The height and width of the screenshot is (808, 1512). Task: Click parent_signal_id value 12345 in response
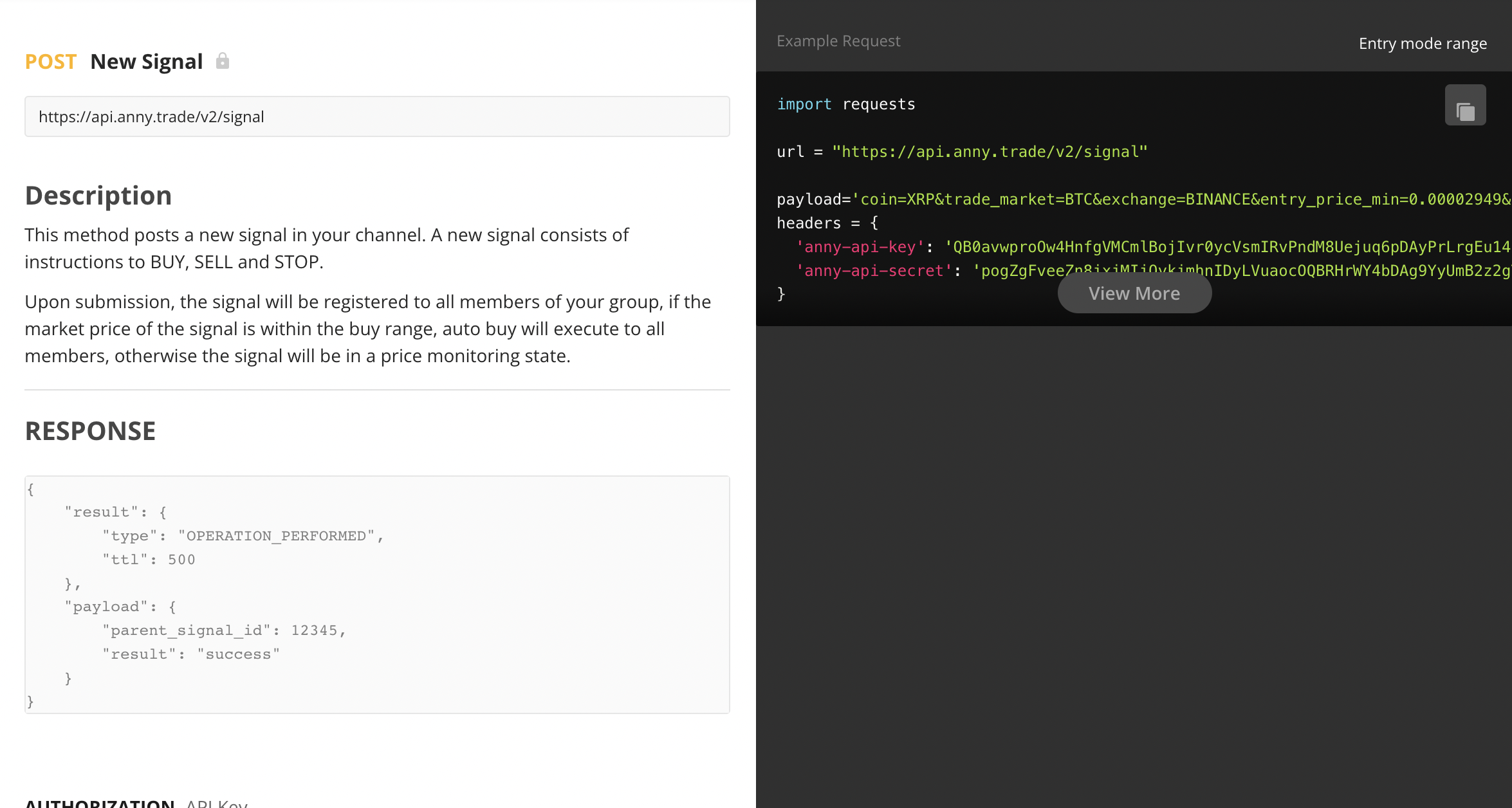click(315, 630)
